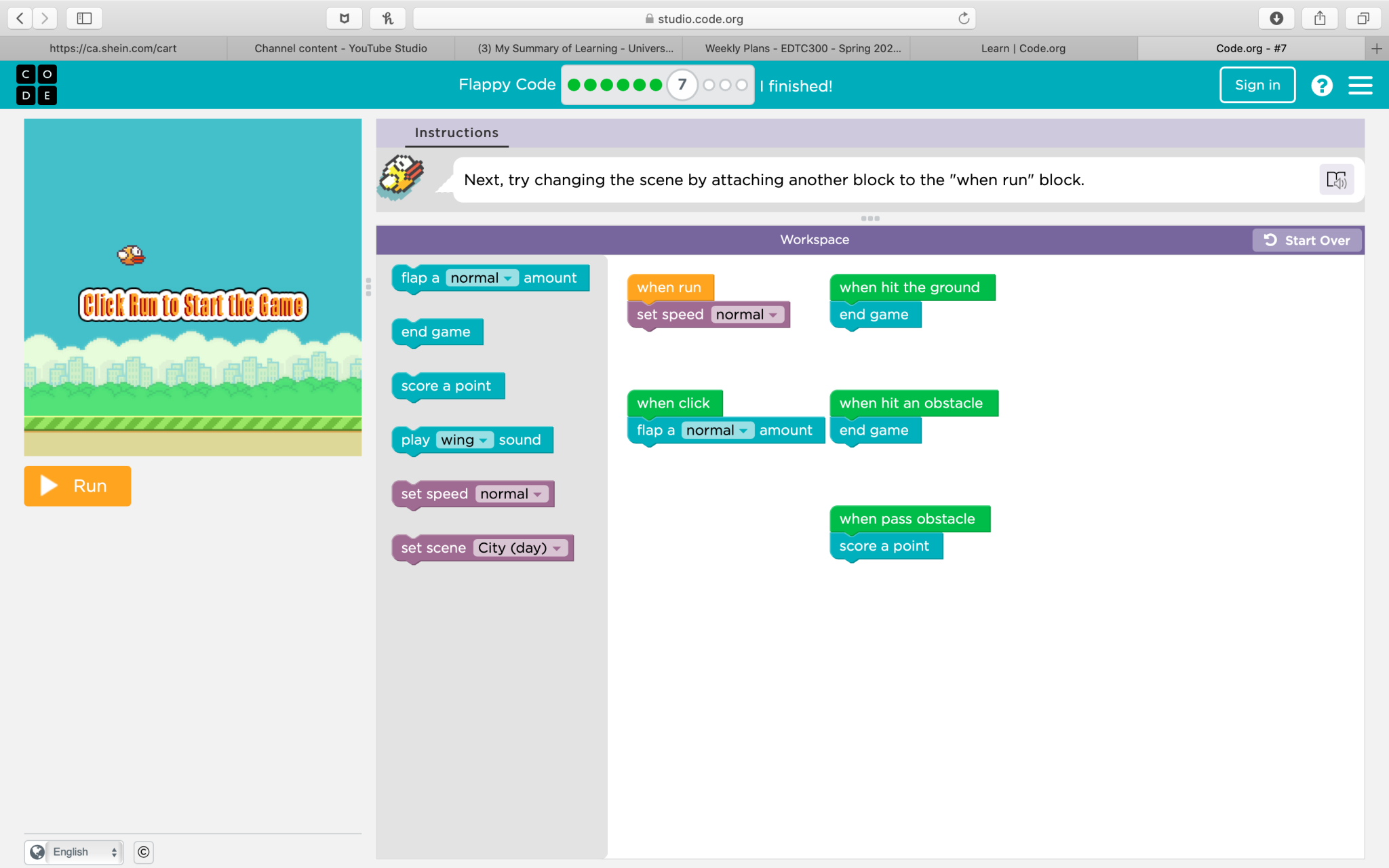
Task: Click the 'when click' event block
Action: [x=672, y=403]
